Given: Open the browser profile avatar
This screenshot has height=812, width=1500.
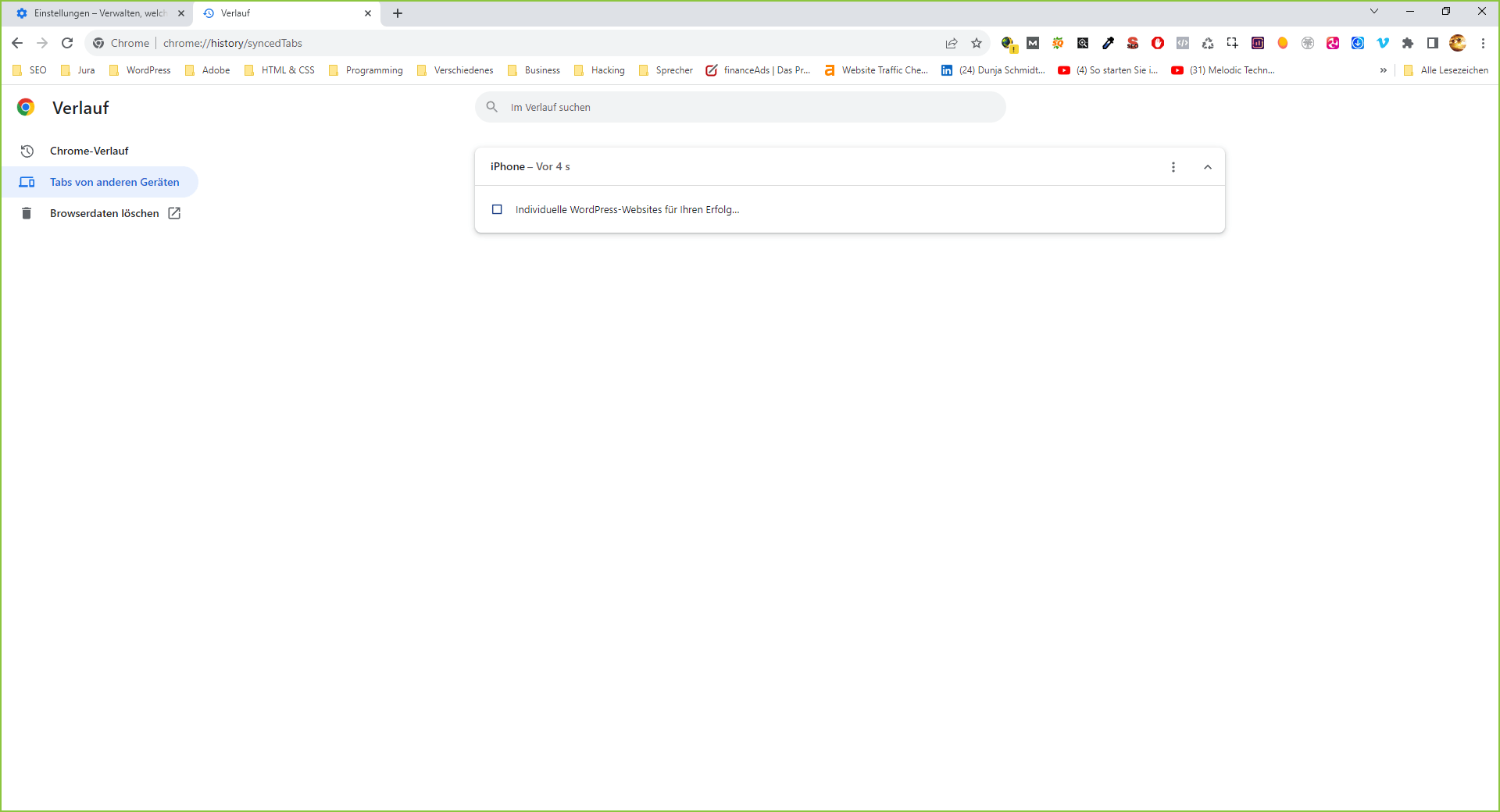Looking at the screenshot, I should [1457, 43].
